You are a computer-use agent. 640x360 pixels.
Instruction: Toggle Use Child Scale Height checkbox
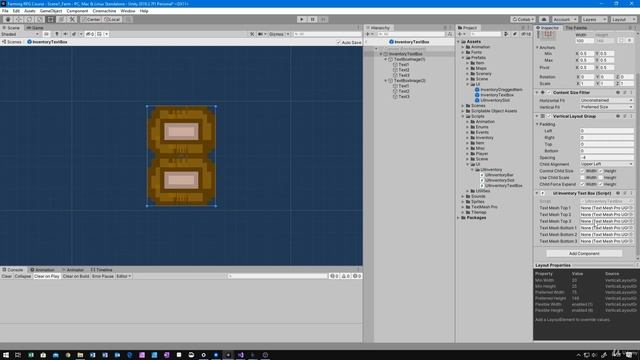tap(601, 178)
